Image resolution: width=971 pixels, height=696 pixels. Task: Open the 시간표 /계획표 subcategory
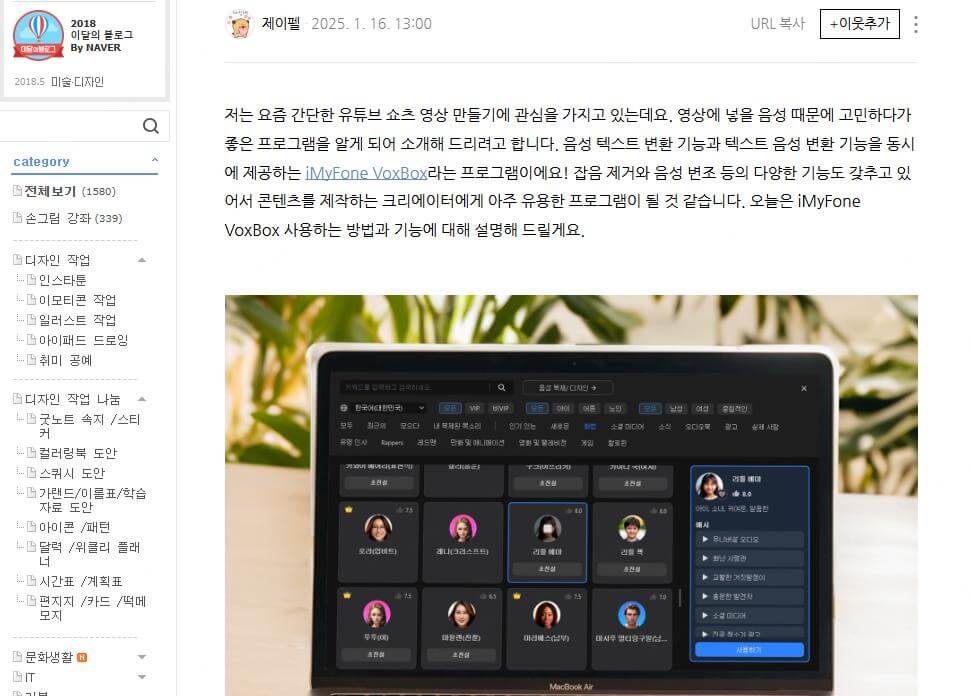click(x=81, y=581)
